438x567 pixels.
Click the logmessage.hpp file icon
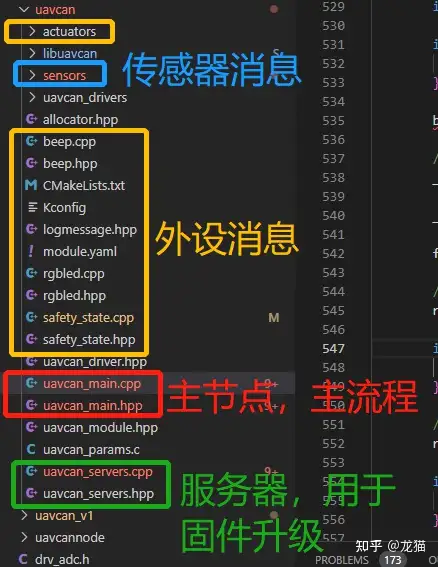pyautogui.click(x=31, y=230)
